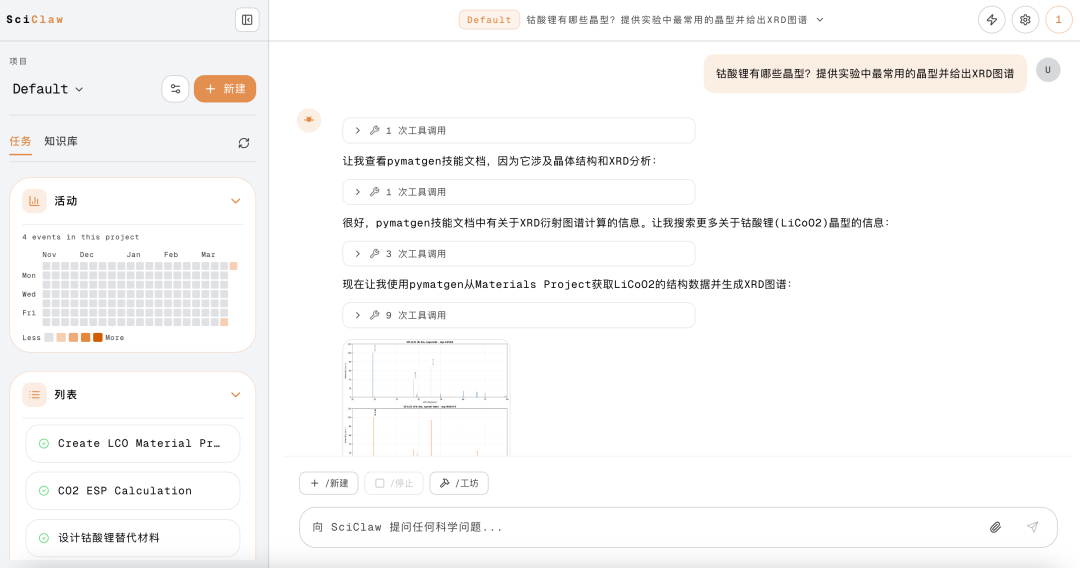Click the notification badge showing 1

(1058, 19)
